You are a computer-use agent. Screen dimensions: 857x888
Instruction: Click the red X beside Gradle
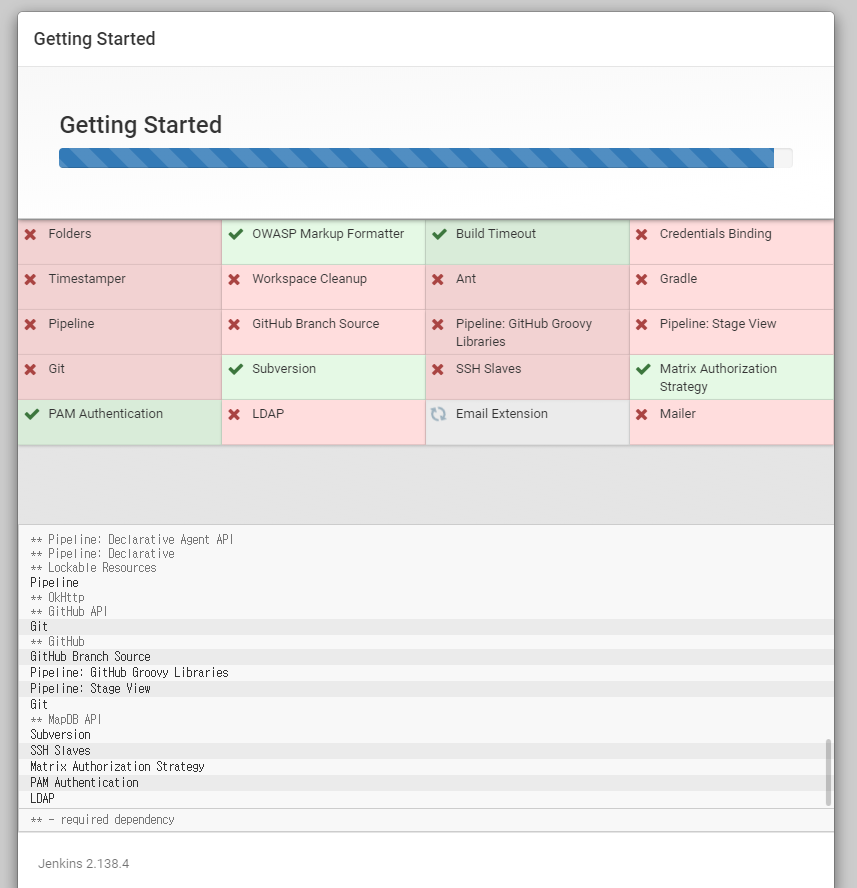642,279
